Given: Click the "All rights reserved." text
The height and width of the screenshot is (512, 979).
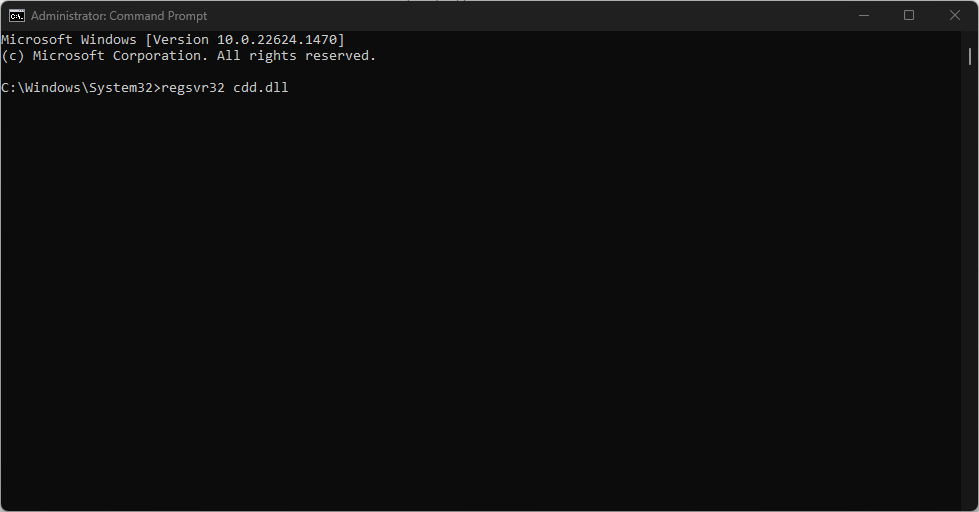Looking at the screenshot, I should click(297, 56).
